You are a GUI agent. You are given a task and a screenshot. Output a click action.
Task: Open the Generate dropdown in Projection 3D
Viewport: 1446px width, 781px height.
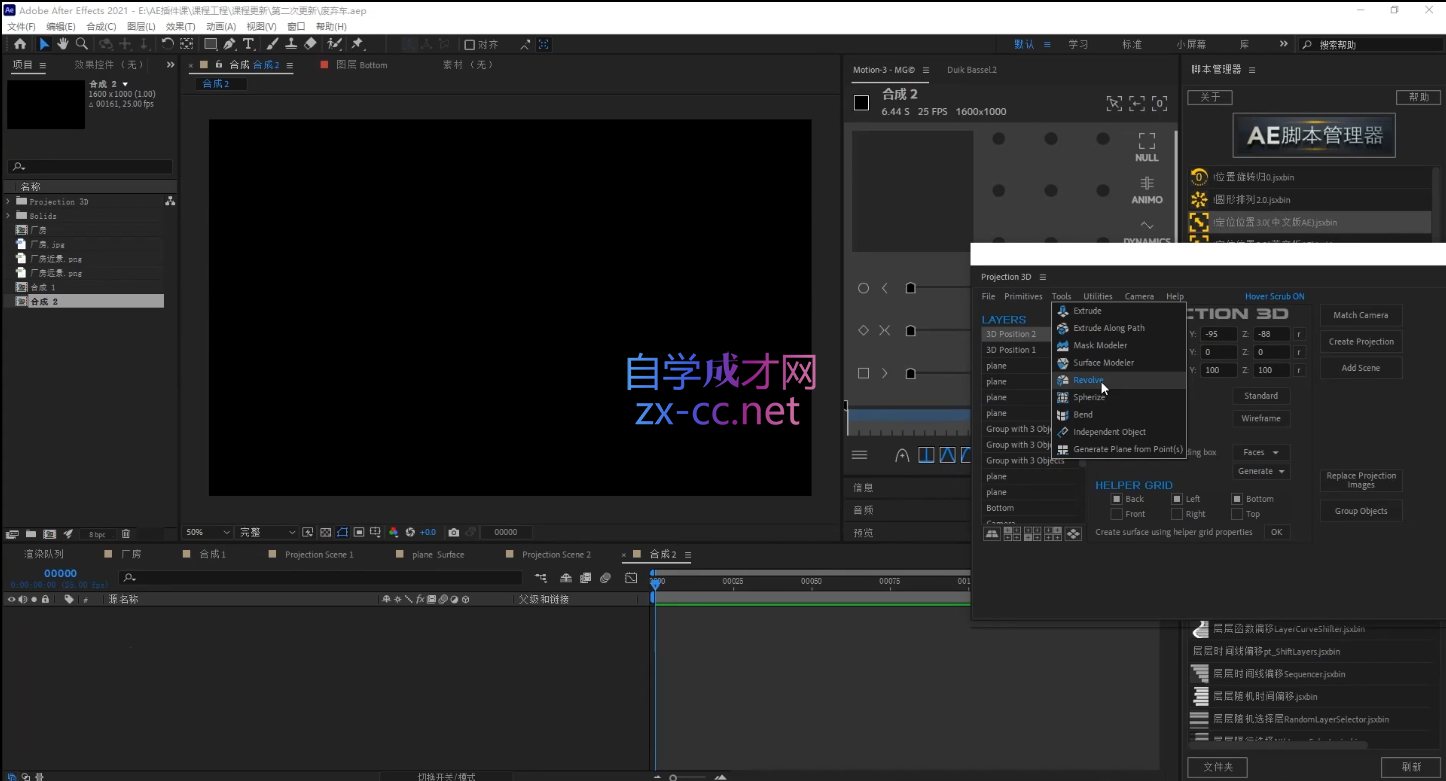pos(1261,471)
